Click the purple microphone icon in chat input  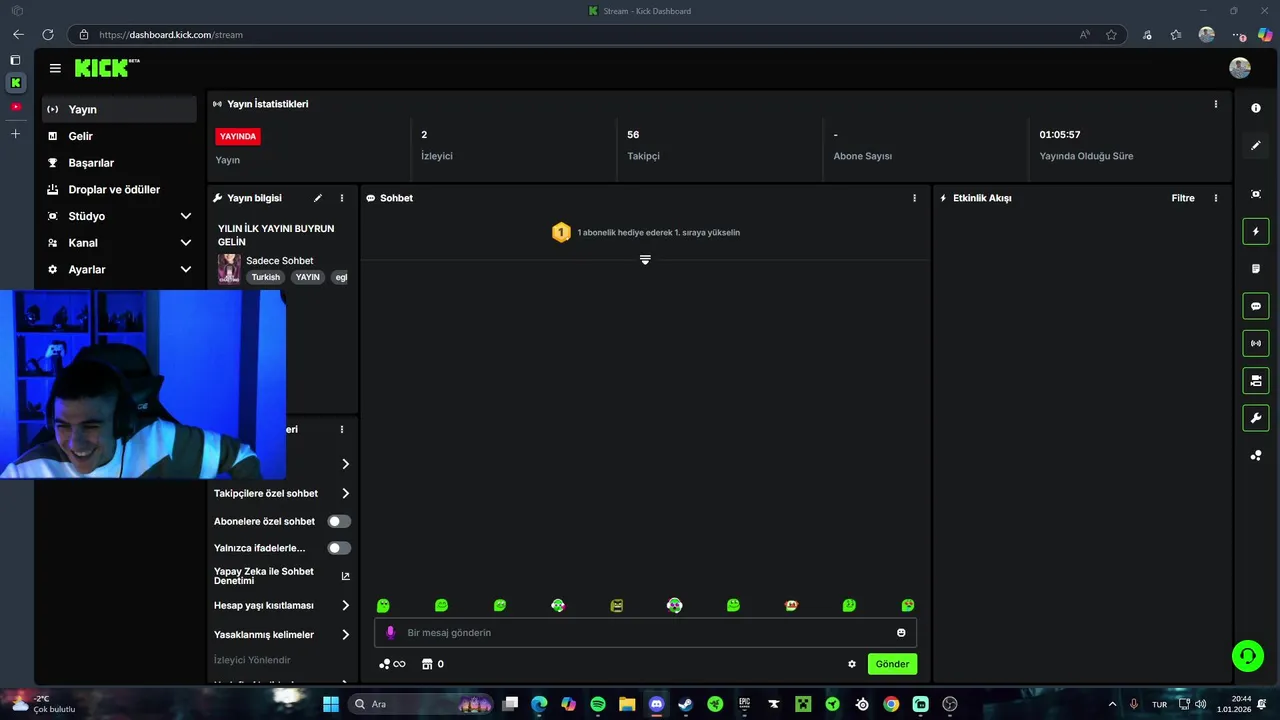coord(391,633)
